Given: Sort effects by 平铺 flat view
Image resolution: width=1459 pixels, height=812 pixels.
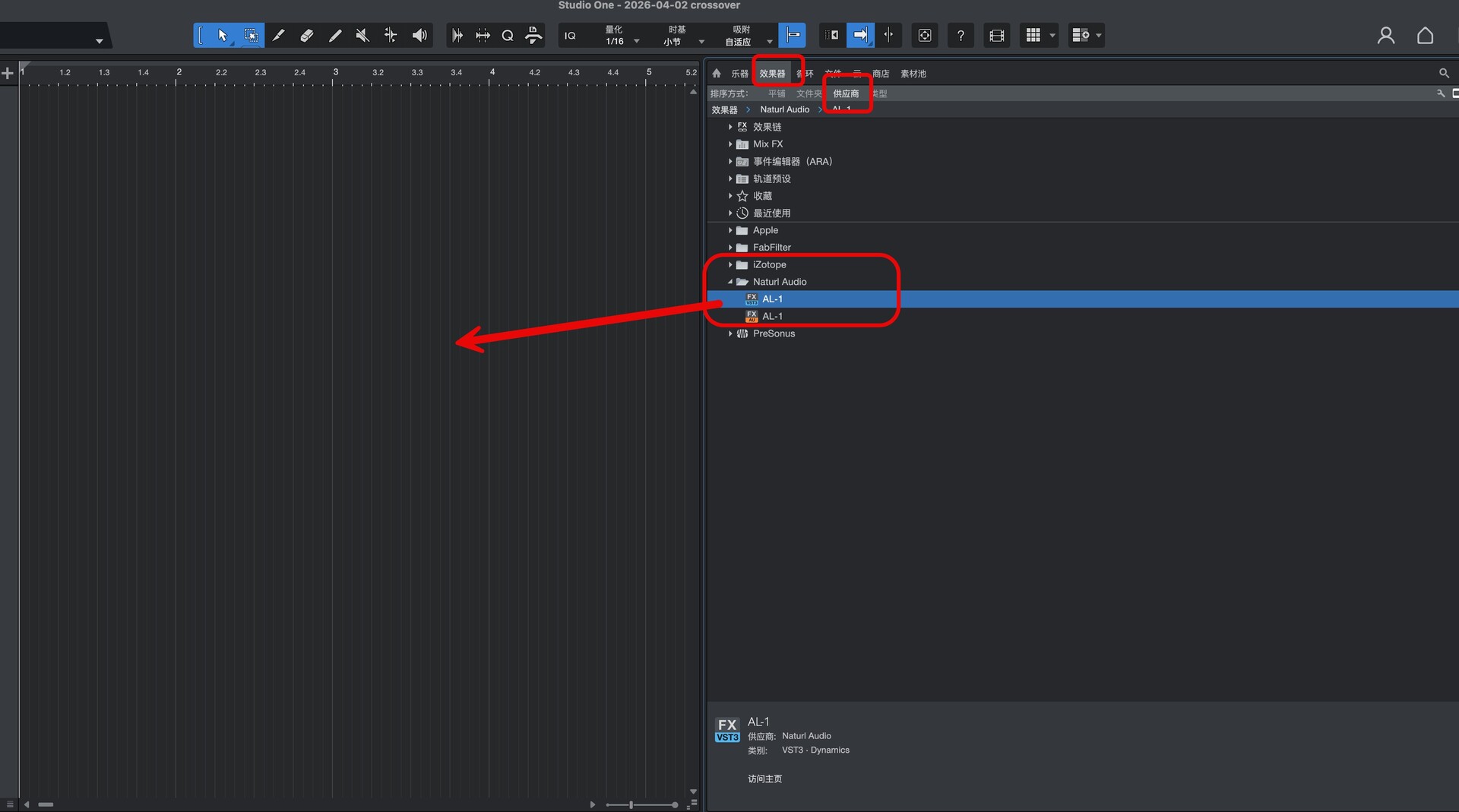Looking at the screenshot, I should pyautogui.click(x=777, y=93).
